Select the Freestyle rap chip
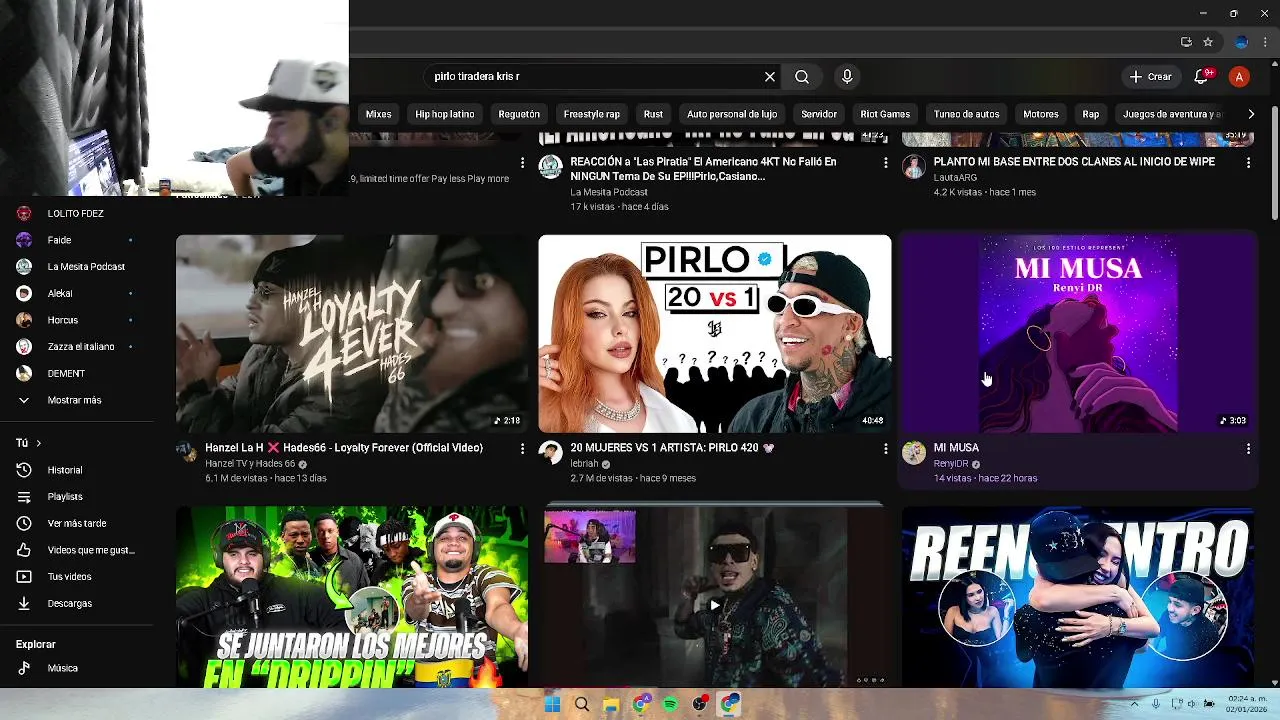The image size is (1280, 720). (x=592, y=114)
